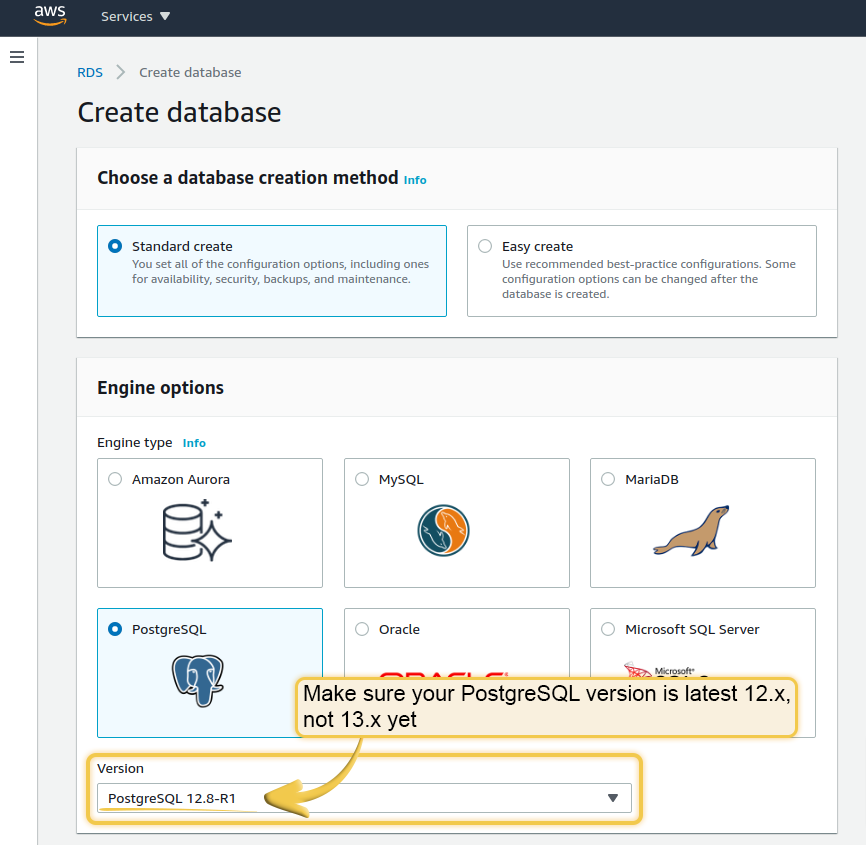This screenshot has width=866, height=845.
Task: Click the MariaDB seal logo
Action: (x=691, y=530)
